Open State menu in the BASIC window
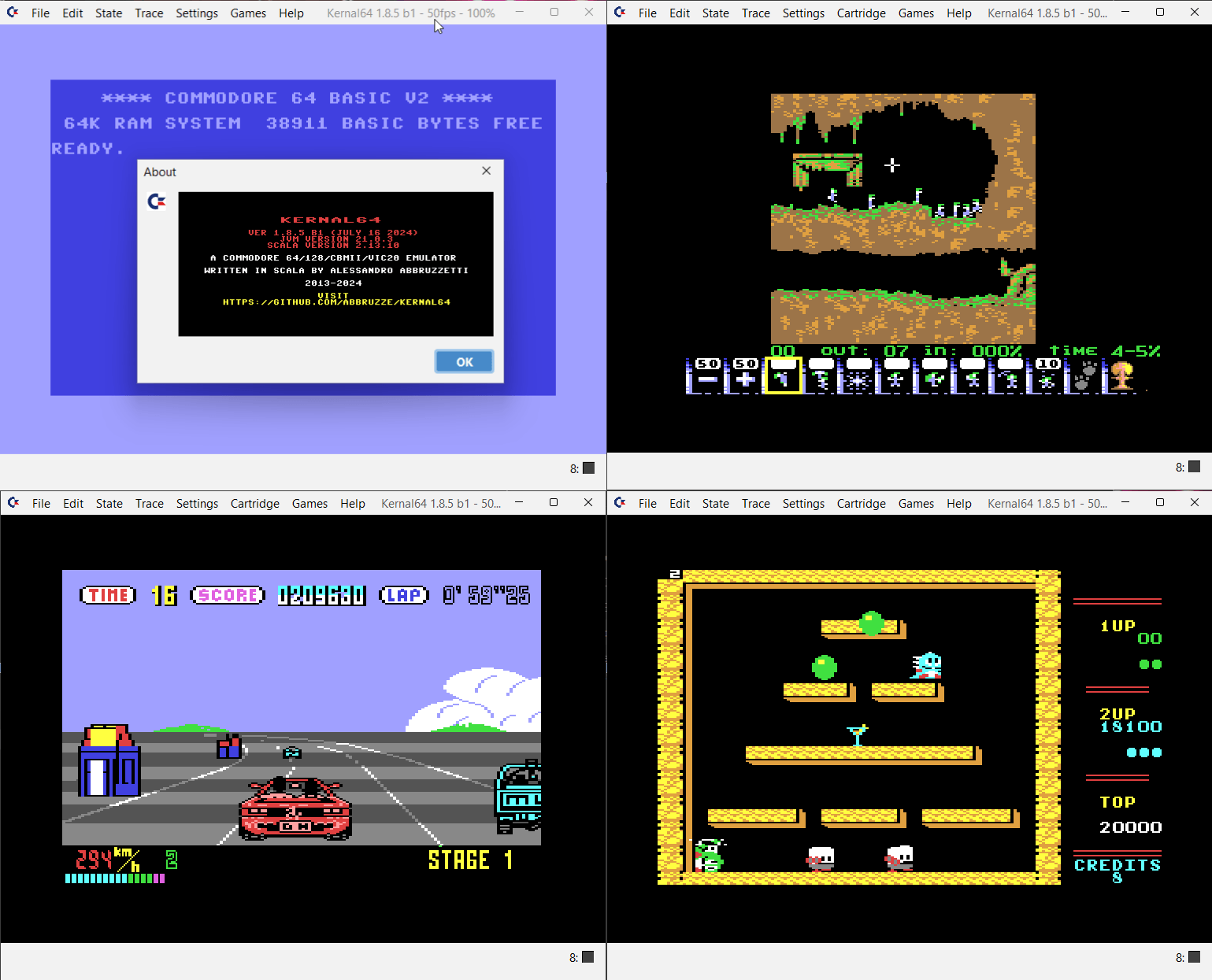1212x980 pixels. tap(109, 13)
